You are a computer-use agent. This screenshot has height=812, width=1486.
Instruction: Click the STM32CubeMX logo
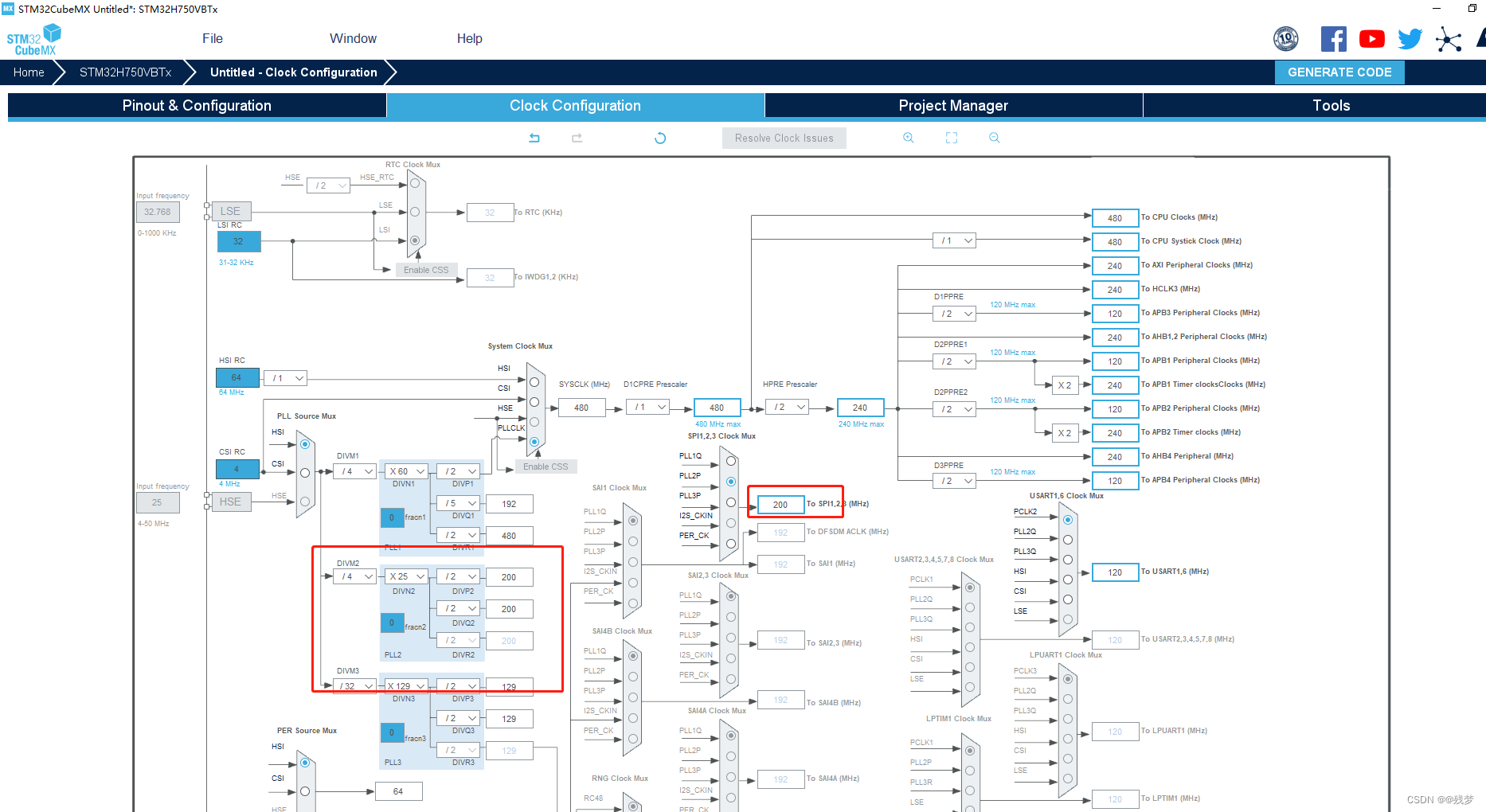click(x=33, y=40)
